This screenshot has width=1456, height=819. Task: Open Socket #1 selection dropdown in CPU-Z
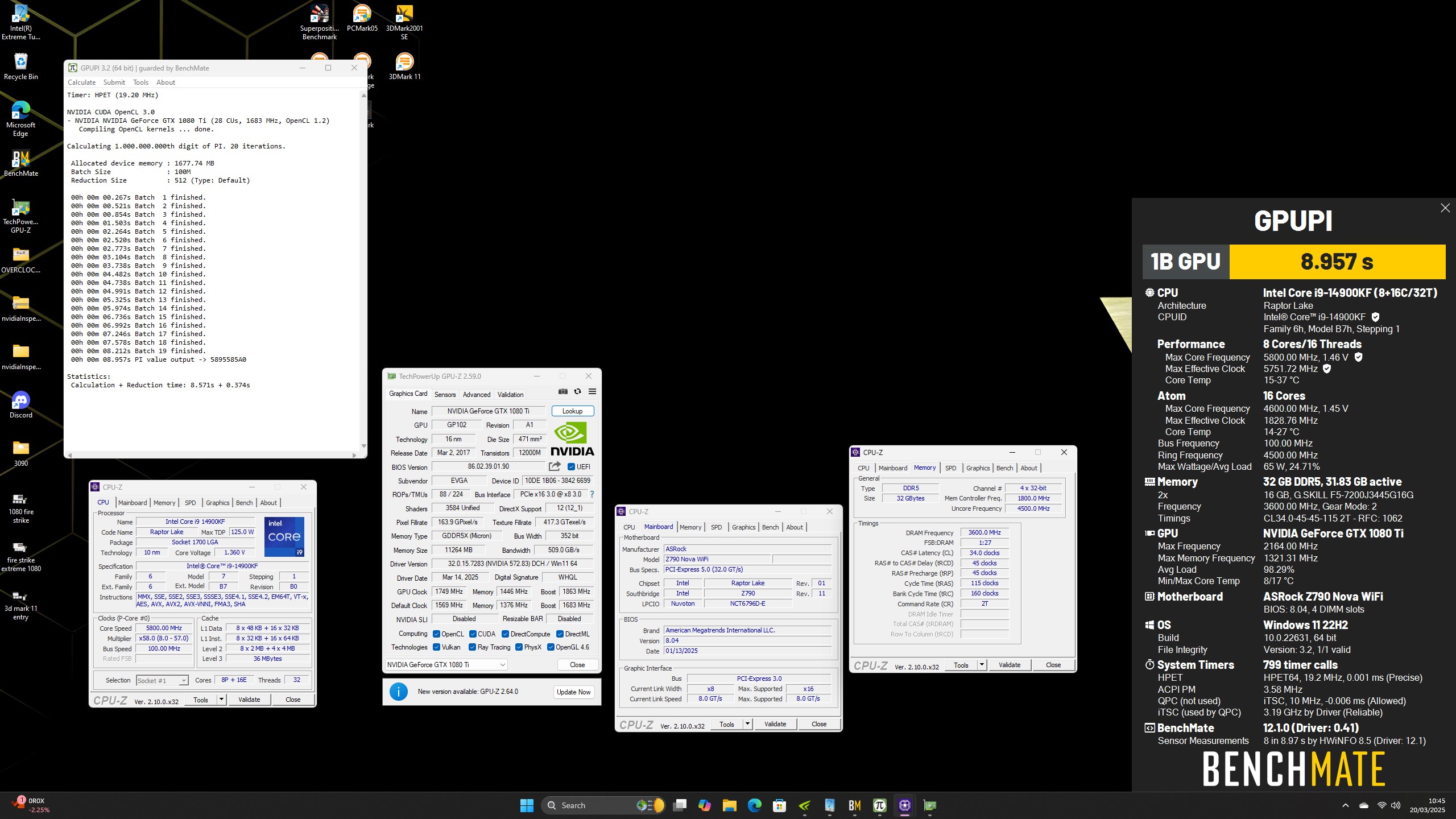(162, 681)
